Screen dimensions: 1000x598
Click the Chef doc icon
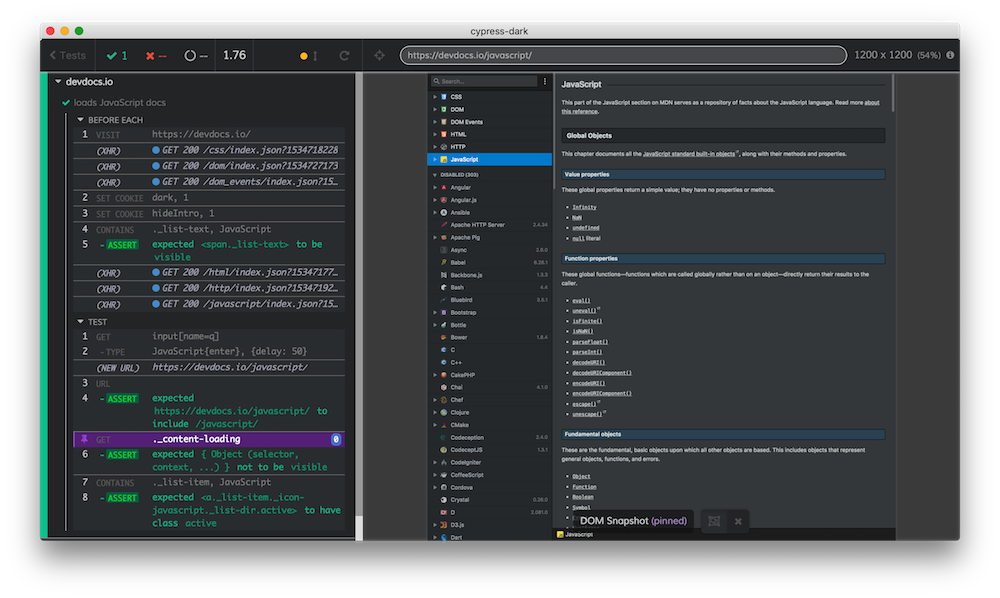(x=444, y=400)
